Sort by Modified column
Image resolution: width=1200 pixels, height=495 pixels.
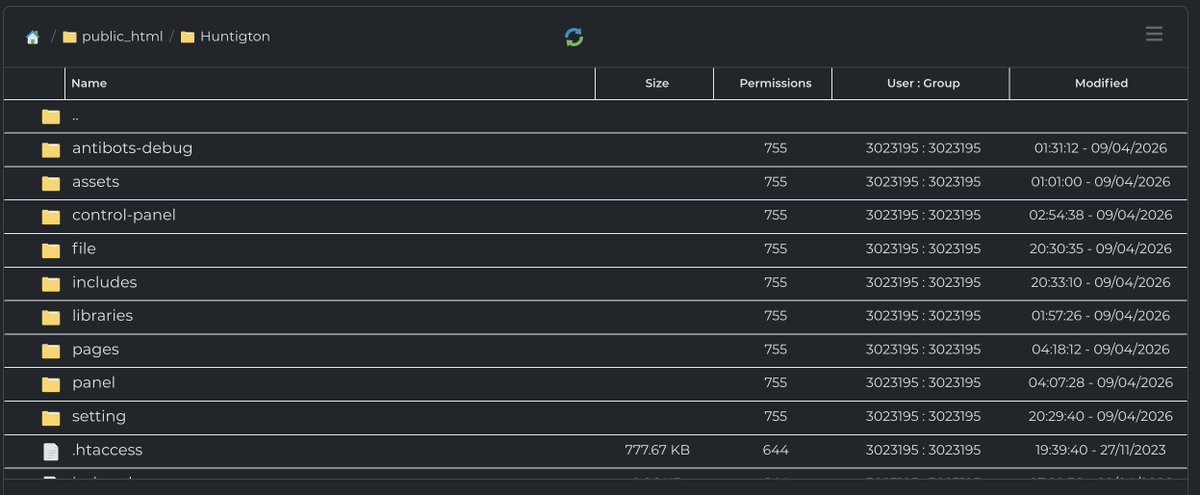pos(1101,83)
